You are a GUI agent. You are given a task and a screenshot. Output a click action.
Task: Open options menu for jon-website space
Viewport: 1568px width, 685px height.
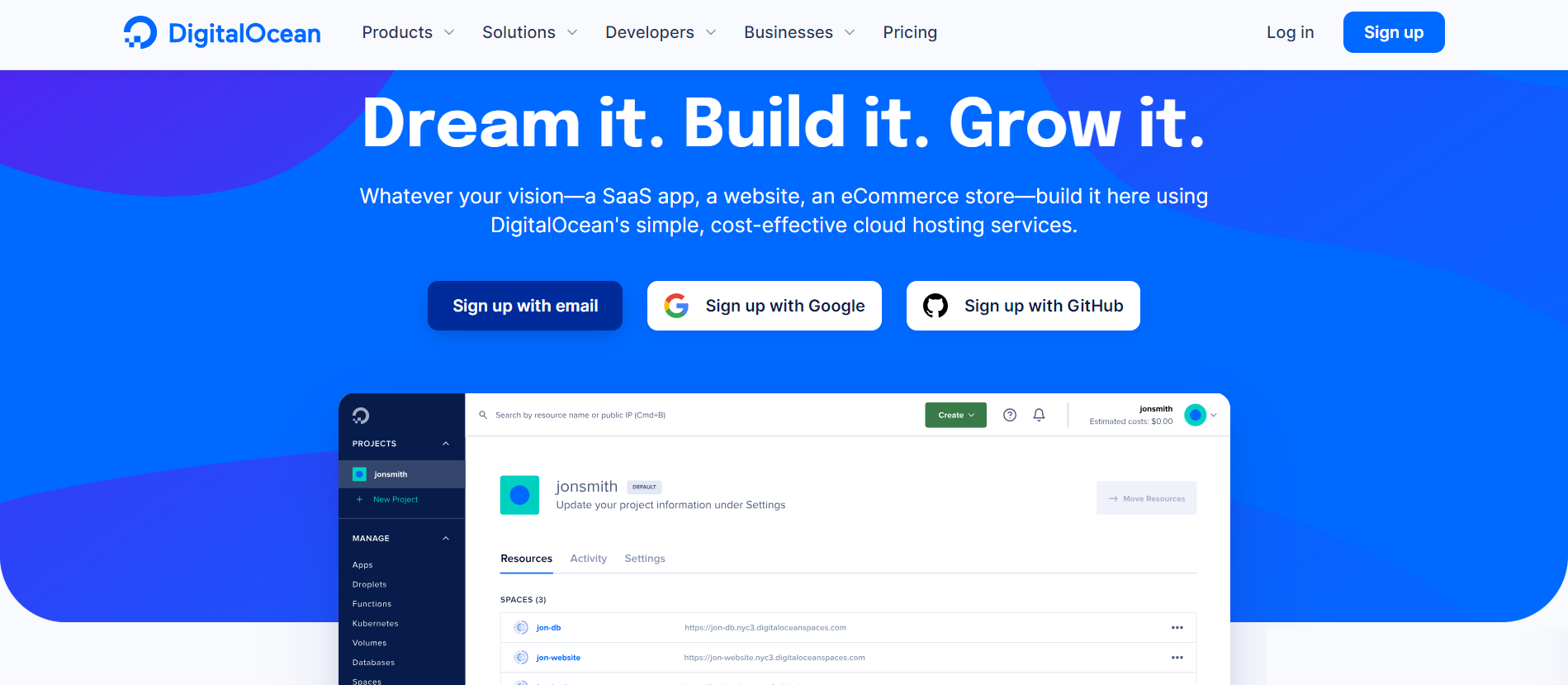click(x=1177, y=658)
